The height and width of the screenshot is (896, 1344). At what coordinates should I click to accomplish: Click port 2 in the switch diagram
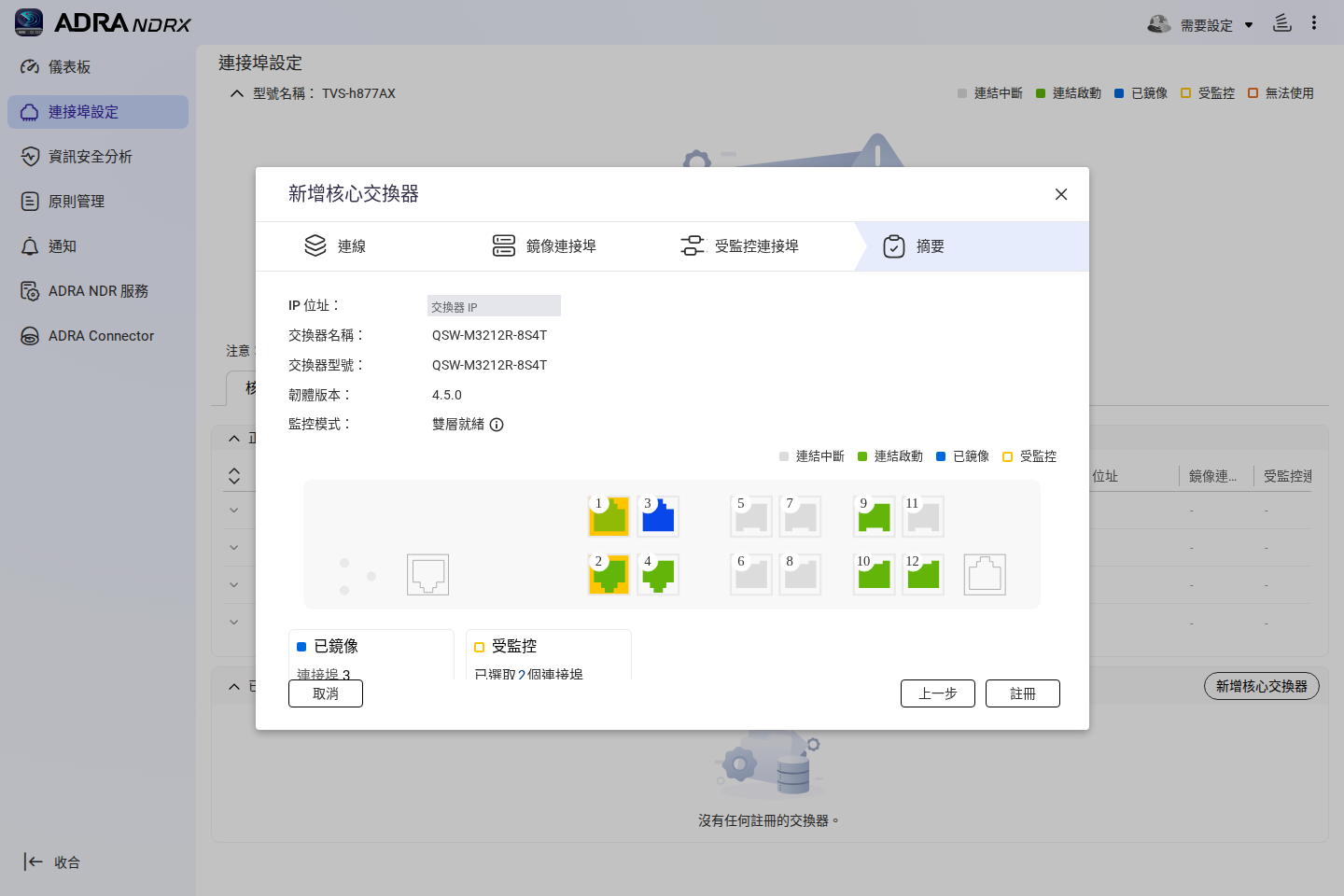609,574
